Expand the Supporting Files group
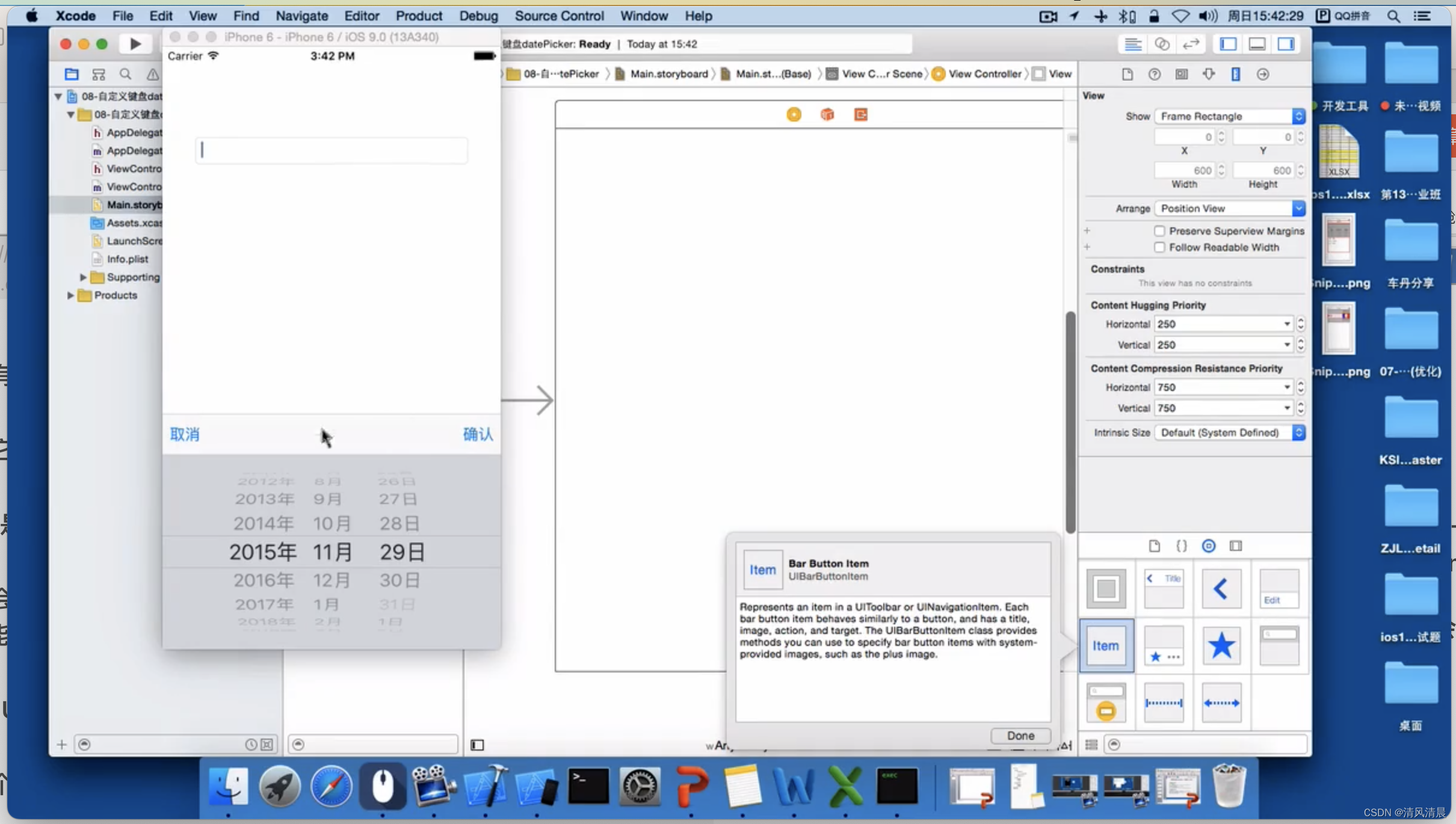 [83, 277]
